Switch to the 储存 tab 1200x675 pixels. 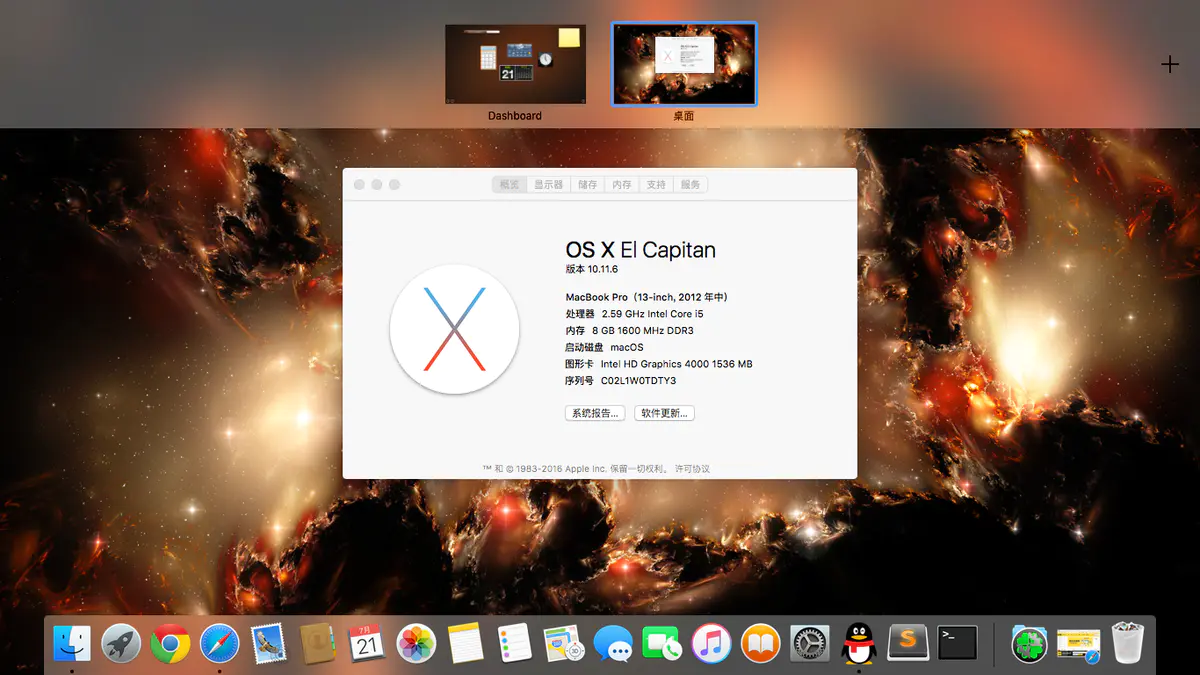pyautogui.click(x=587, y=185)
